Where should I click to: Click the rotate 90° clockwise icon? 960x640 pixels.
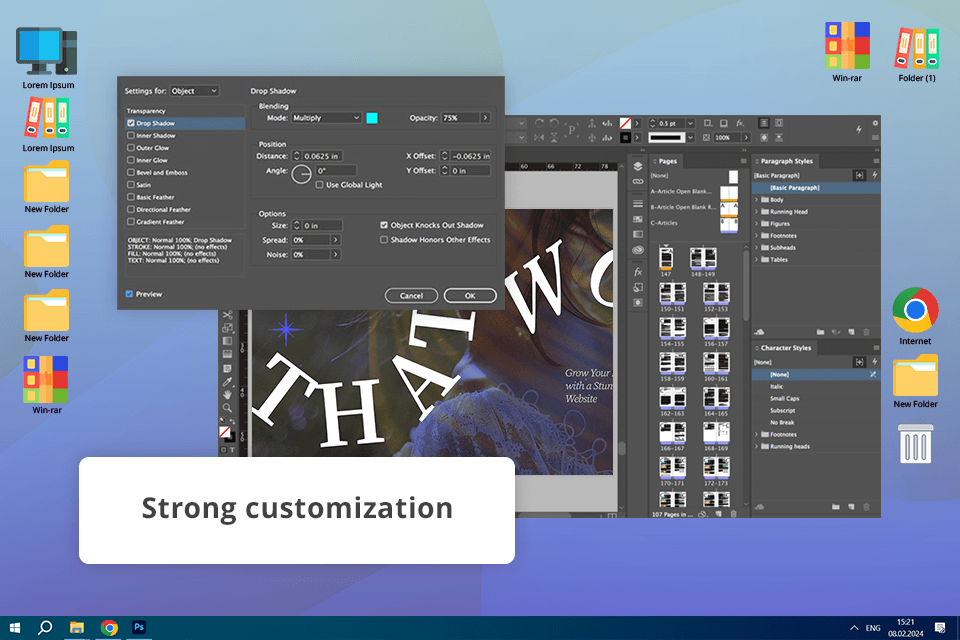(x=539, y=123)
